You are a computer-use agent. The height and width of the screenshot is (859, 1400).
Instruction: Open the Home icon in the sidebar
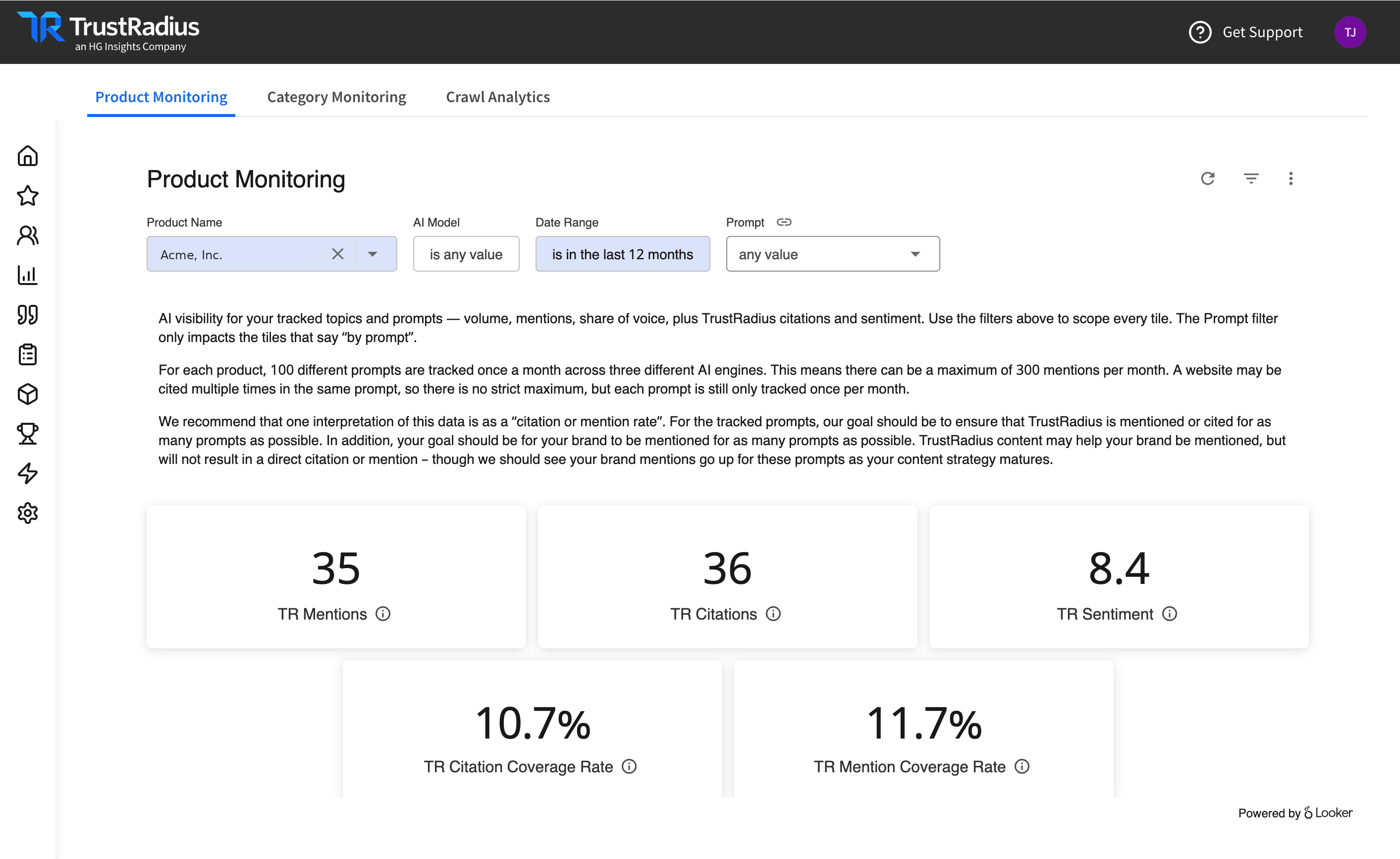27,156
